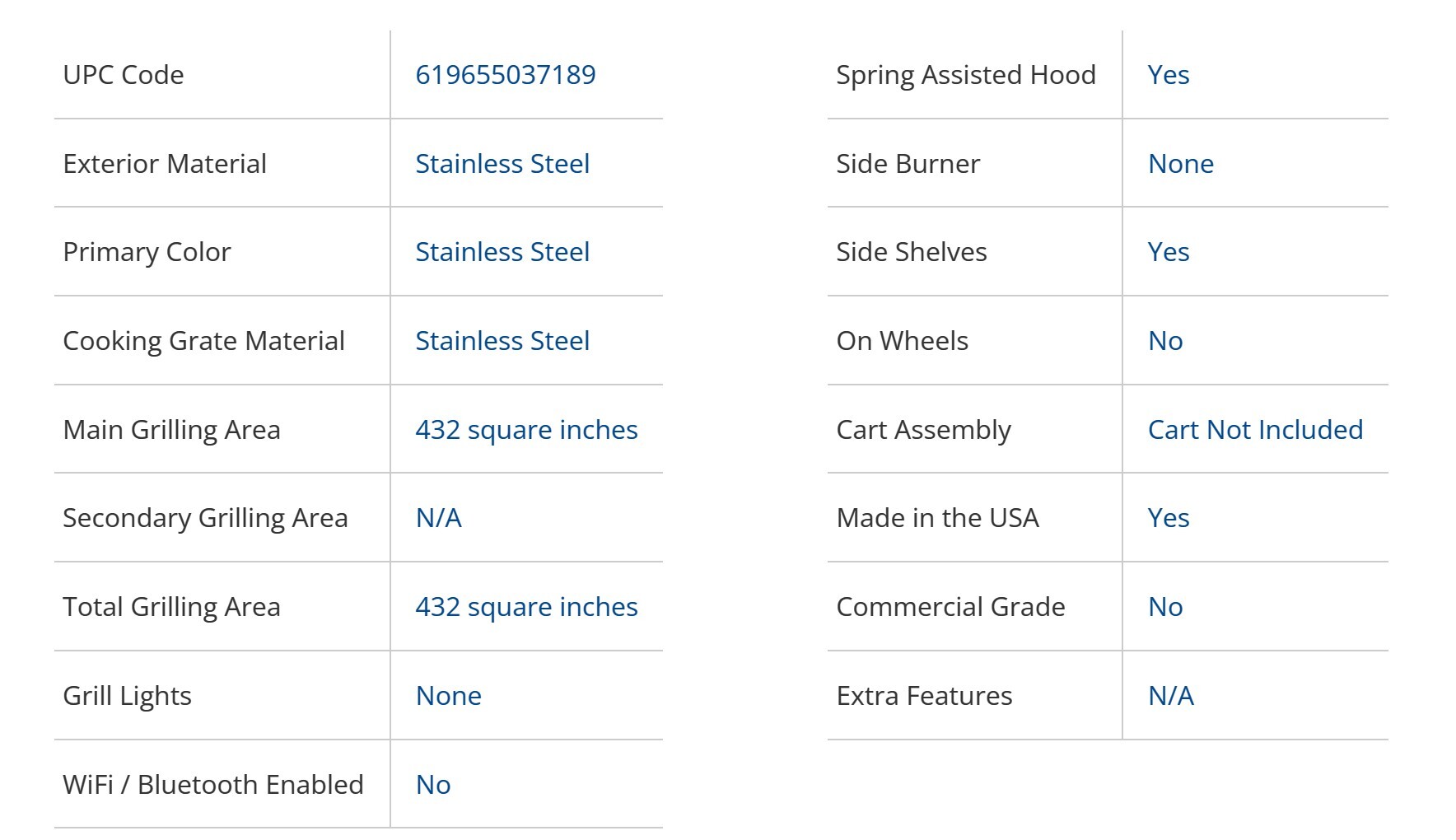Open Main Grilling Area 432 square inches link

coord(526,430)
